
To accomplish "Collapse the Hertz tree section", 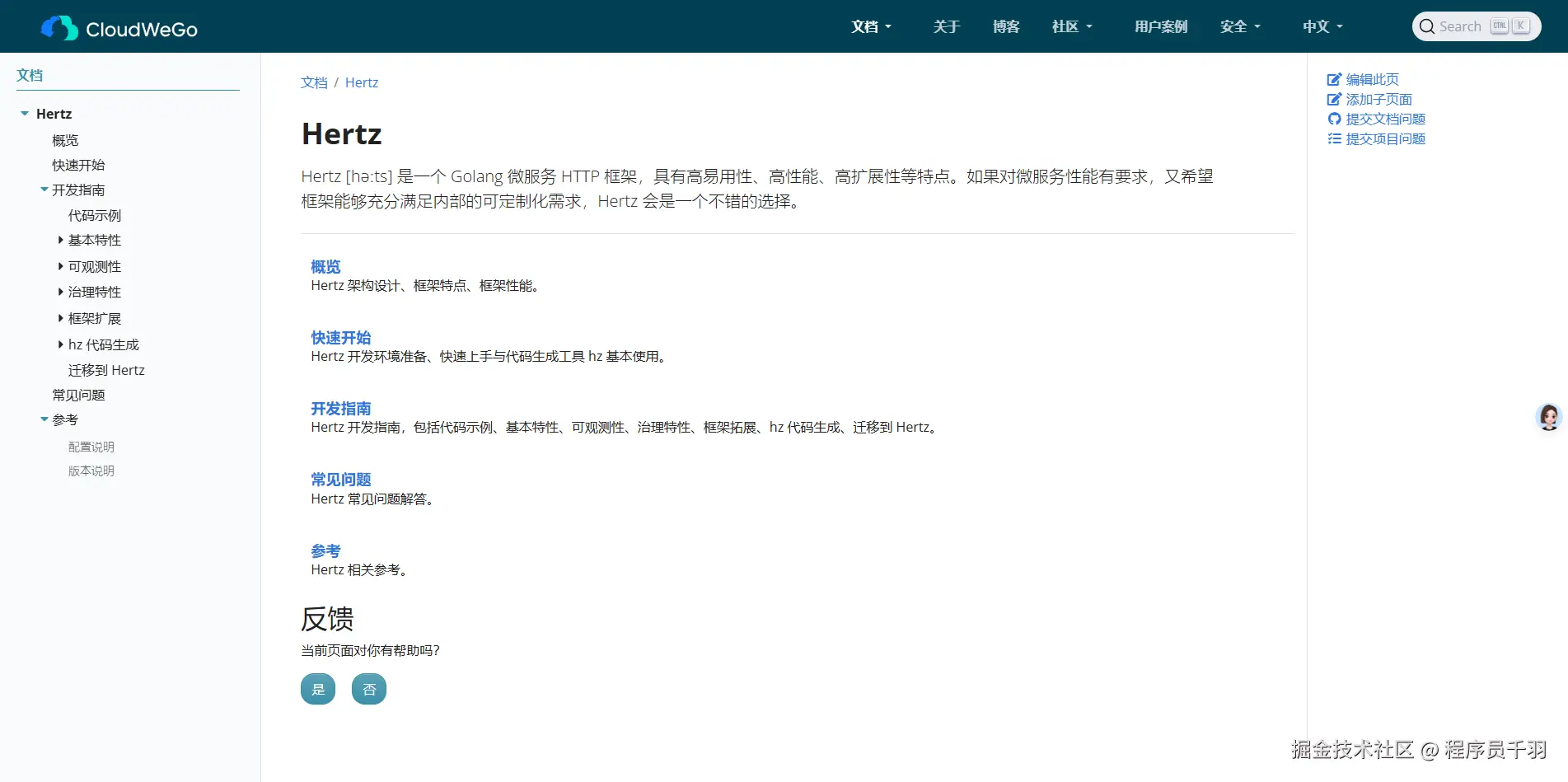I will pos(25,114).
